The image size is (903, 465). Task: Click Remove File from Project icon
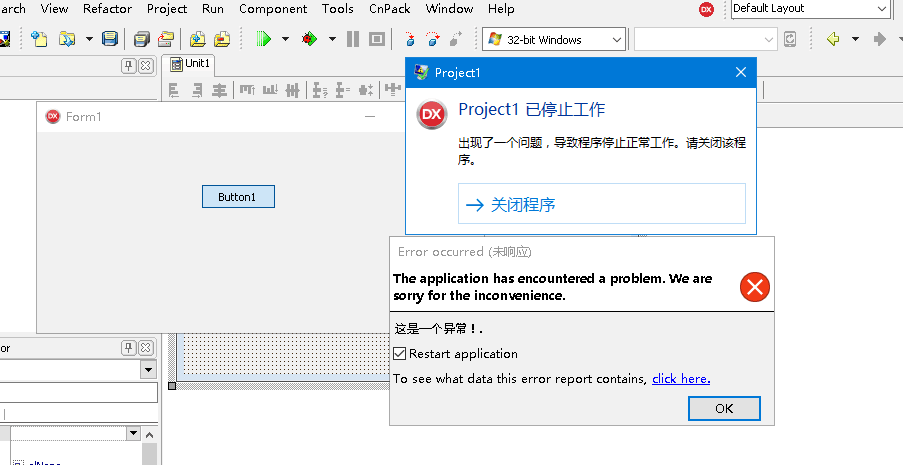(222, 39)
